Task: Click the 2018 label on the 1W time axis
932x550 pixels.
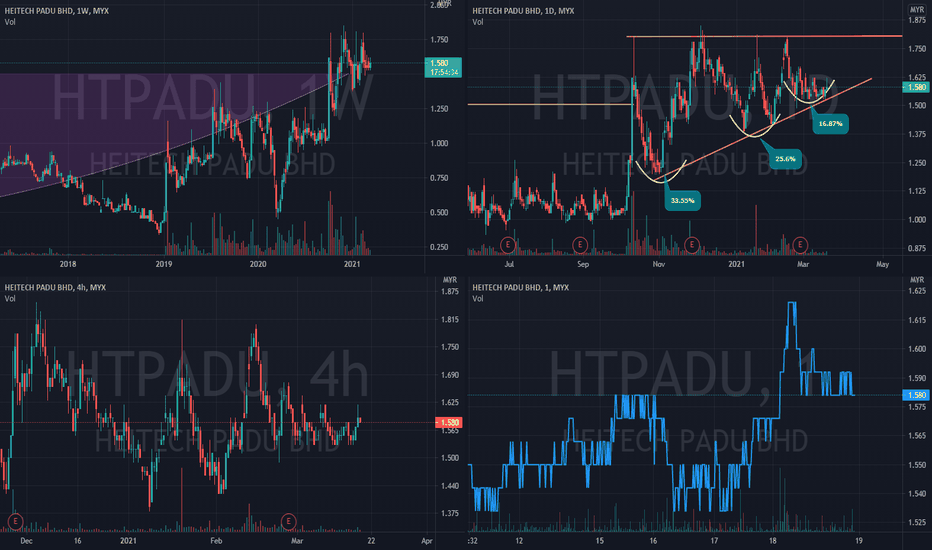Action: coord(68,264)
